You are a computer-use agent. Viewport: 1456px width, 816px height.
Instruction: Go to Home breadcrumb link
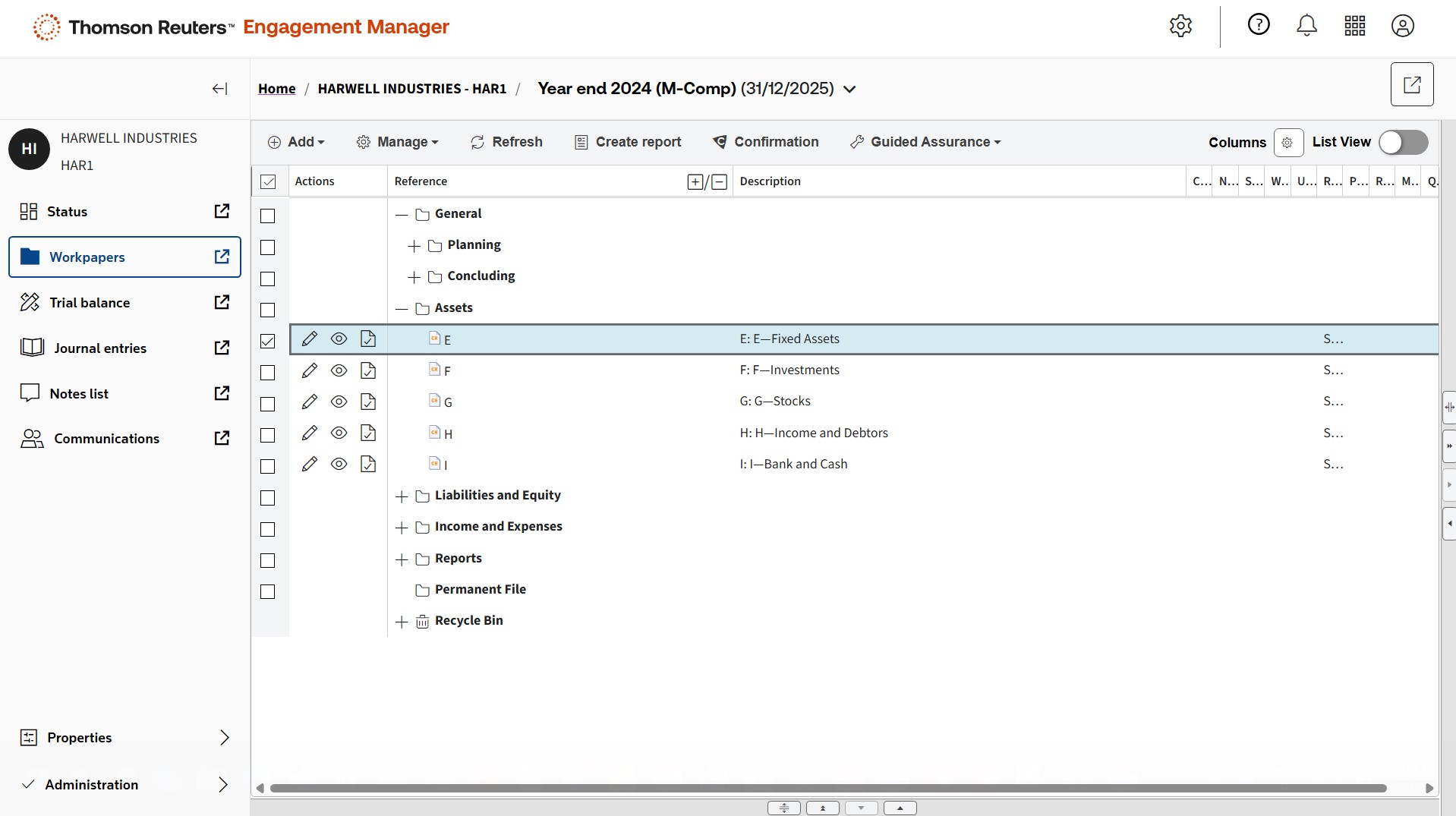tap(276, 89)
